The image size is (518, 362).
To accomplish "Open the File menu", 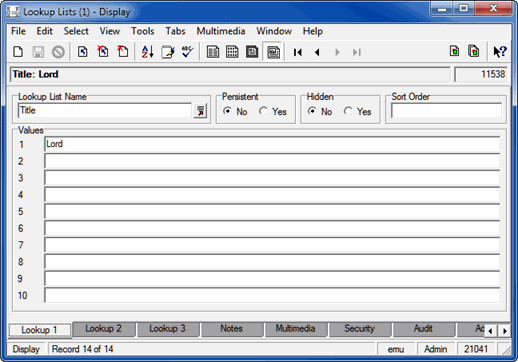I will tap(18, 31).
